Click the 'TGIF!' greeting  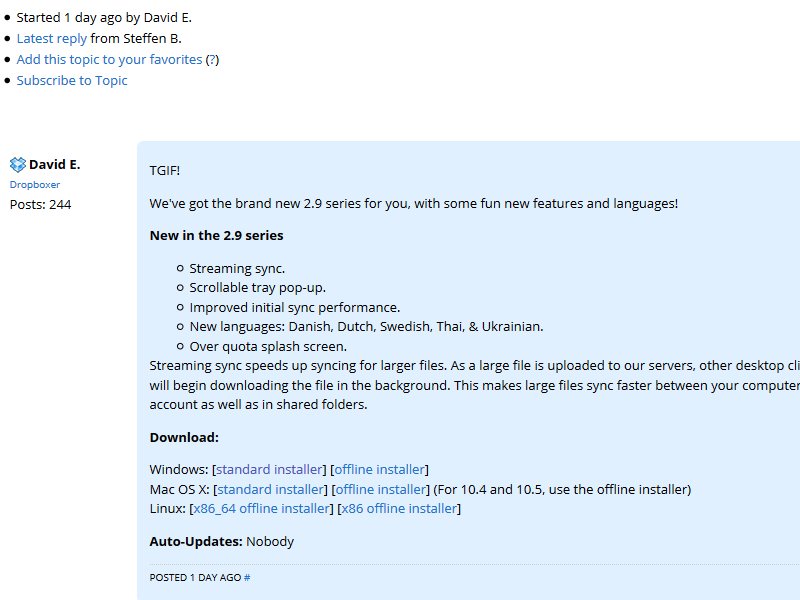click(x=165, y=170)
